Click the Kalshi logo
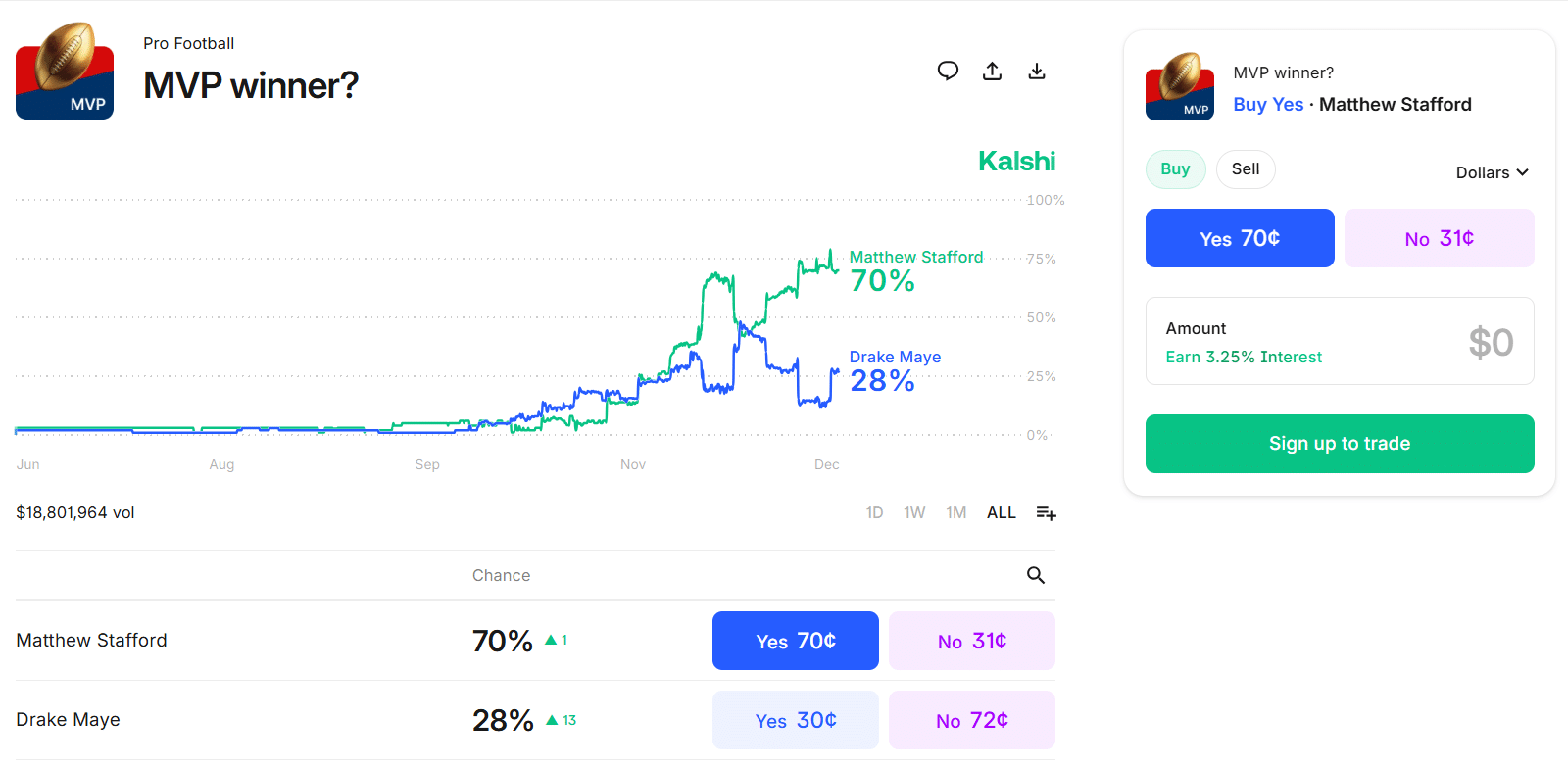1568x767 pixels. (x=1016, y=162)
